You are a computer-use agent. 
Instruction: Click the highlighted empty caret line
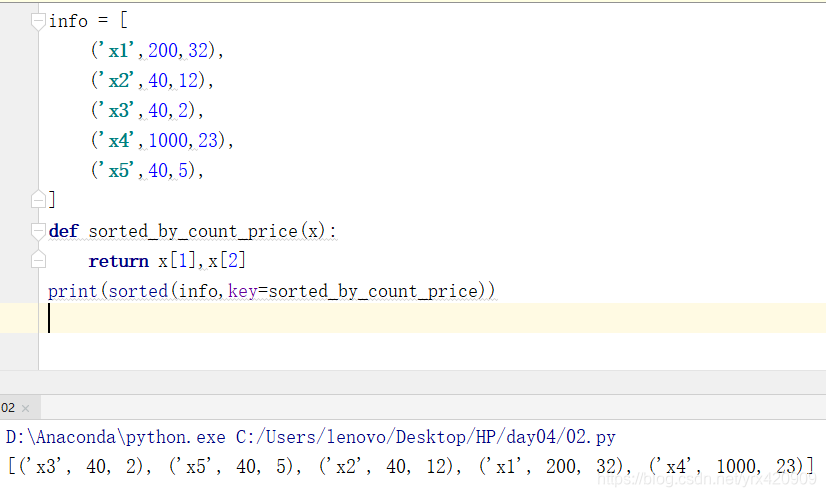413,318
